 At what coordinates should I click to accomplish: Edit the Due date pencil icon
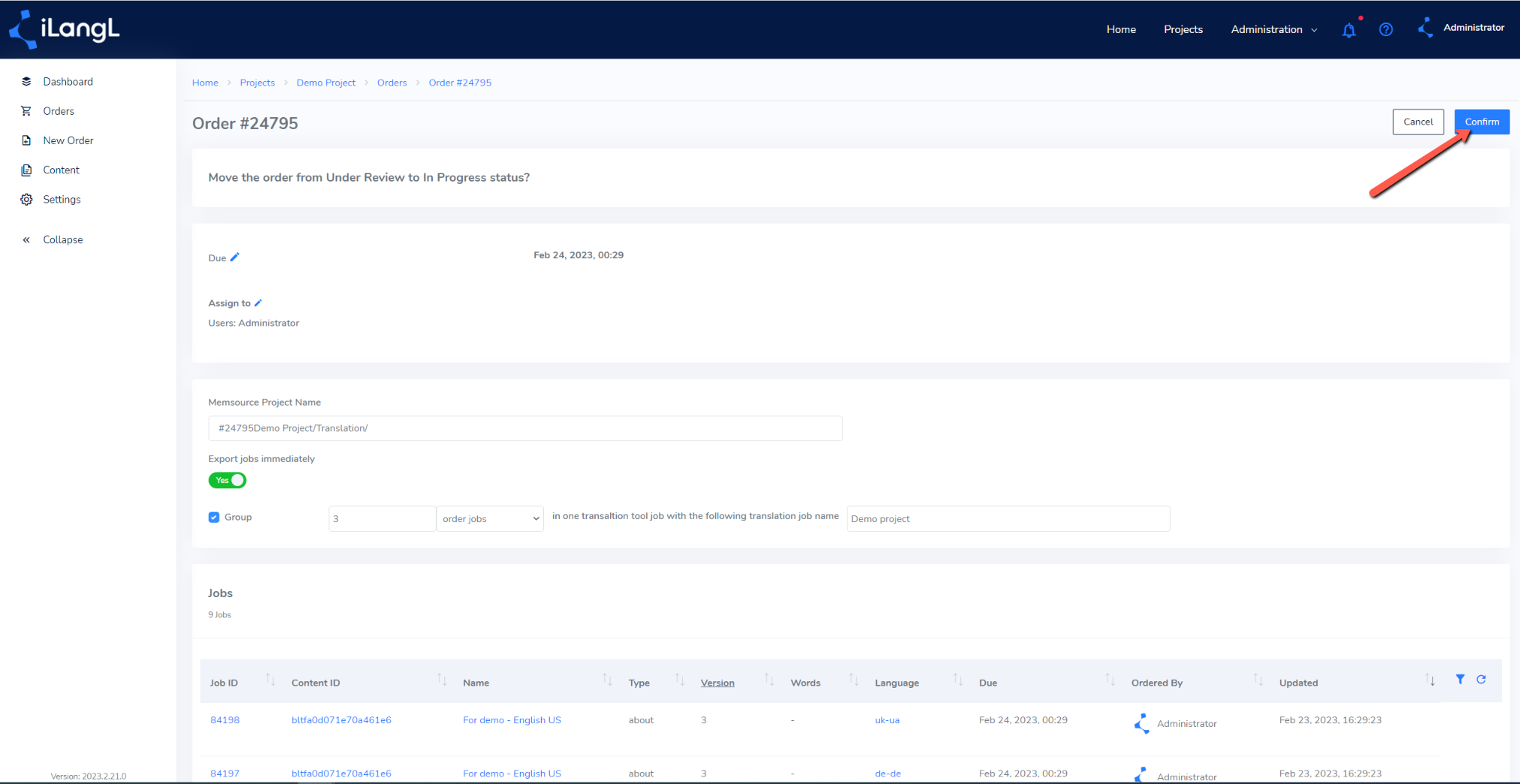click(x=234, y=257)
